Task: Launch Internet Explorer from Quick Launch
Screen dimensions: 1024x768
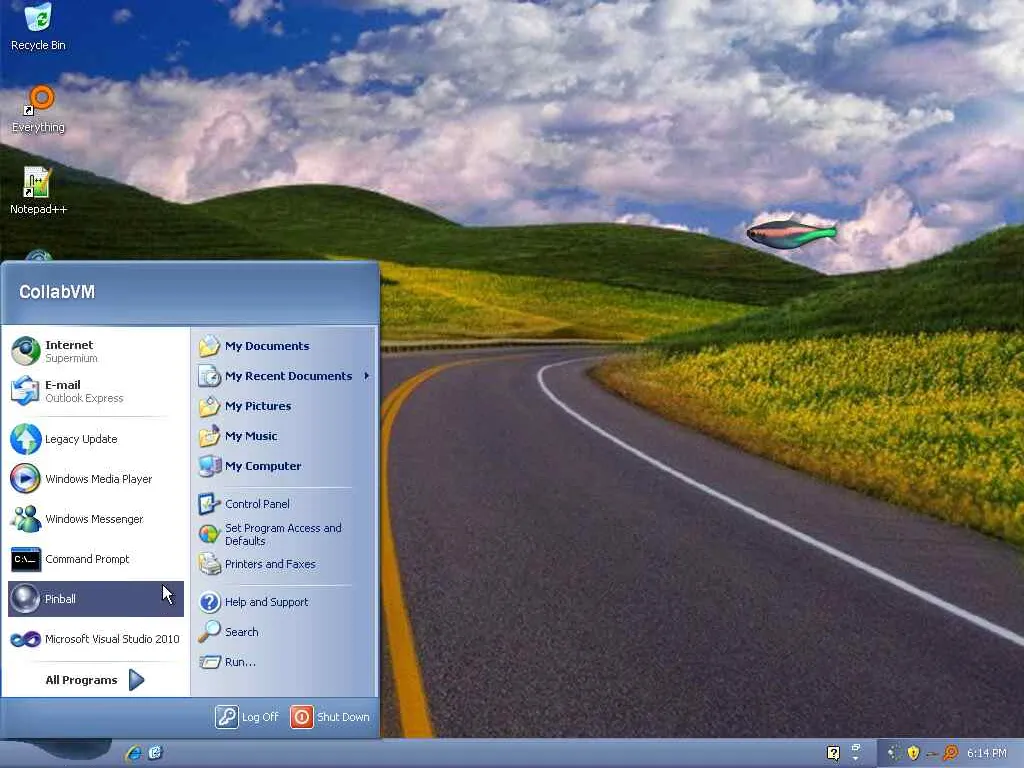Action: (x=134, y=753)
